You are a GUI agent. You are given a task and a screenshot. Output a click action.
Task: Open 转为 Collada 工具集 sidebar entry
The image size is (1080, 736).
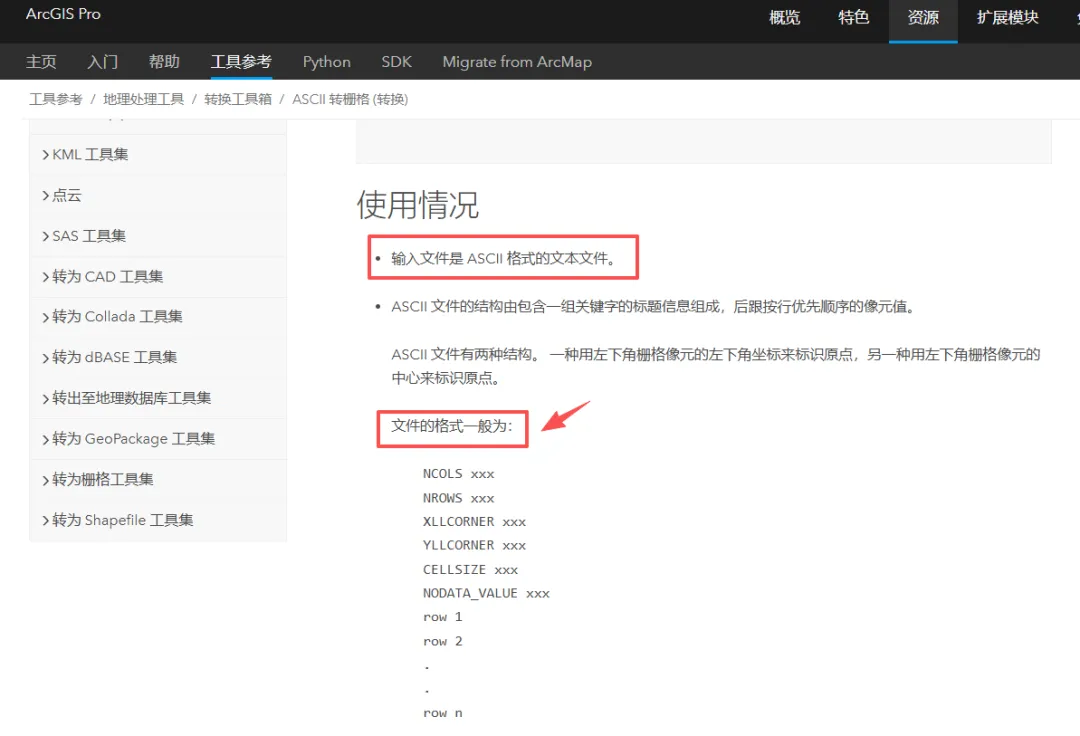tap(117, 316)
